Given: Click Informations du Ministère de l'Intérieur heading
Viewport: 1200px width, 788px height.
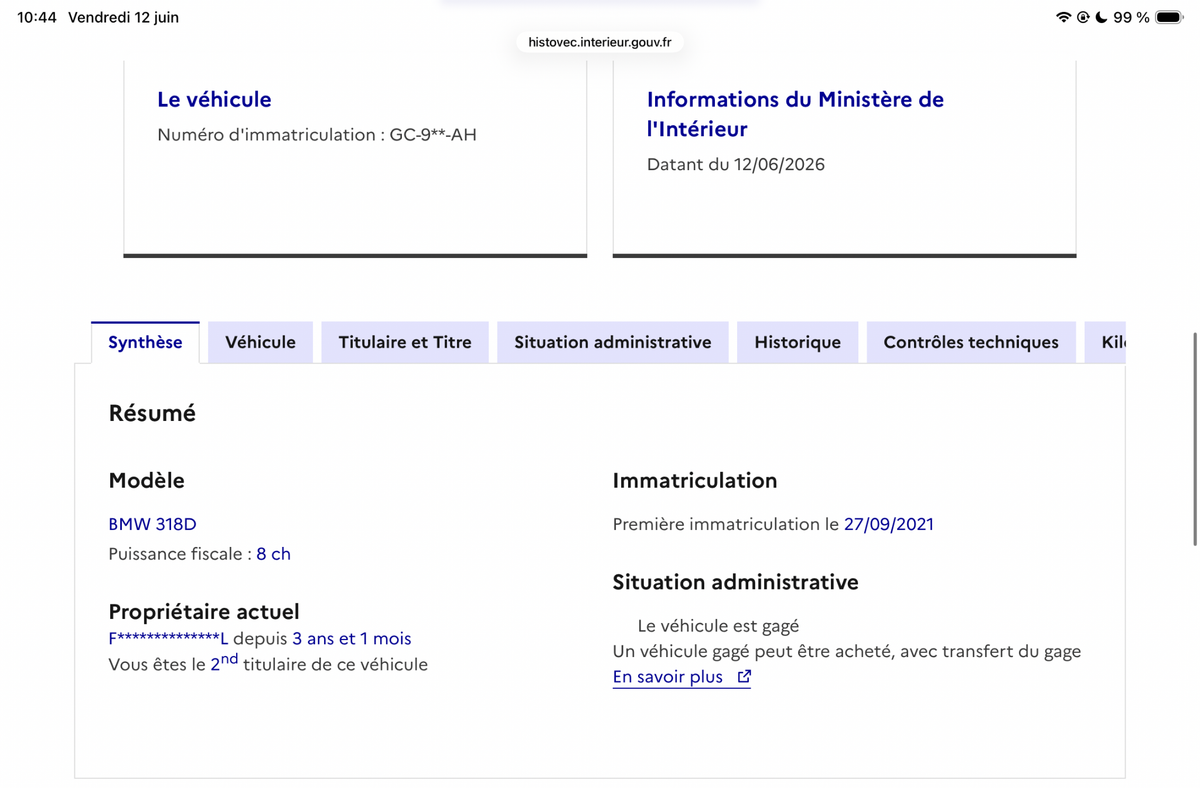Looking at the screenshot, I should pos(795,114).
